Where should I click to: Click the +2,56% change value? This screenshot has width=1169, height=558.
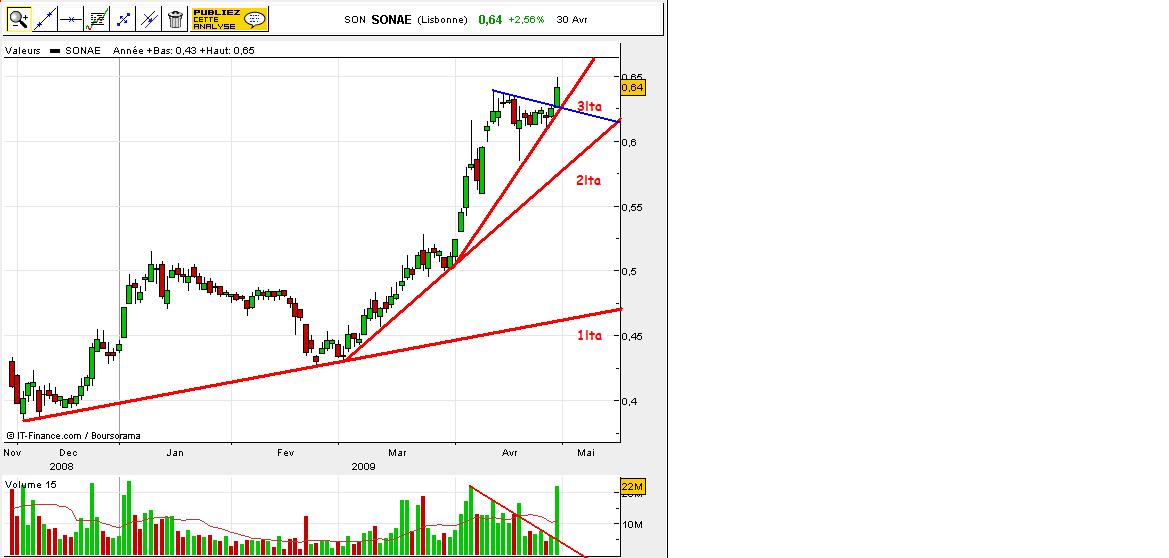pos(526,20)
